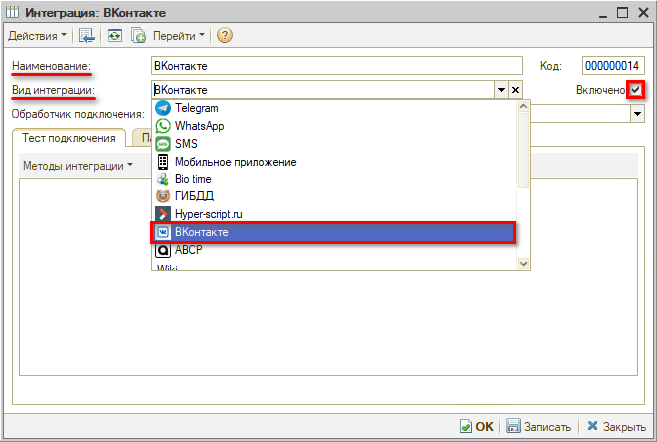The image size is (657, 442).
Task: Click the window system icon in title bar
Action: [12, 13]
